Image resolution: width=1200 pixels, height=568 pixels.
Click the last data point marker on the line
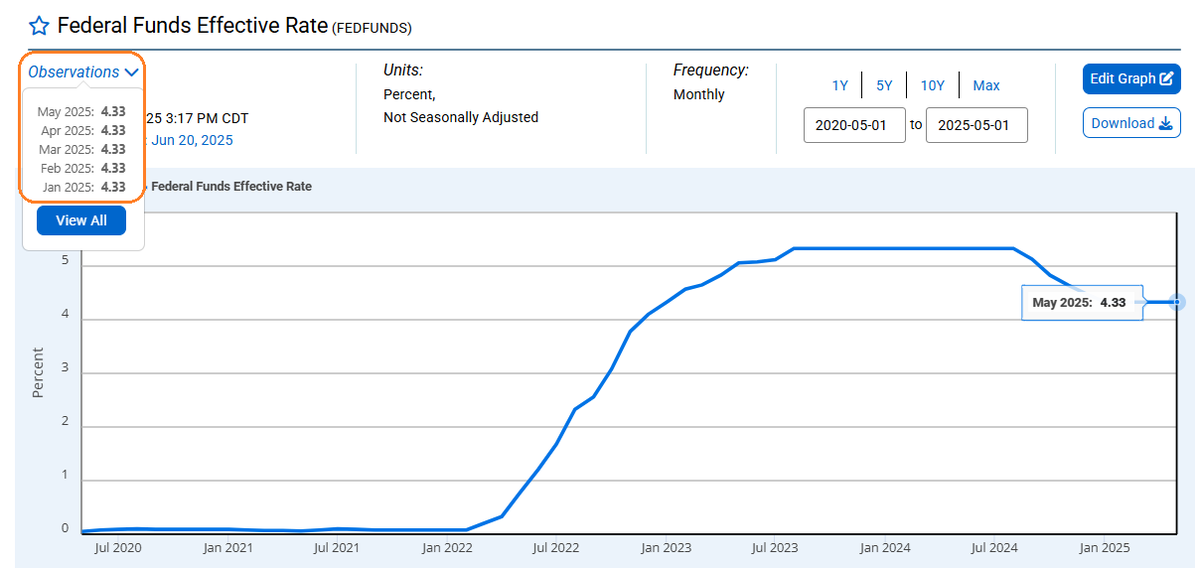pyautogui.click(x=1177, y=302)
